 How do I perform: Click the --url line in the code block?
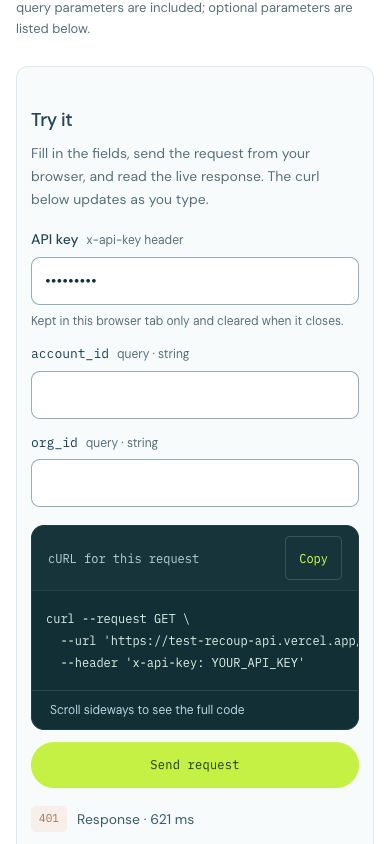(x=210, y=641)
